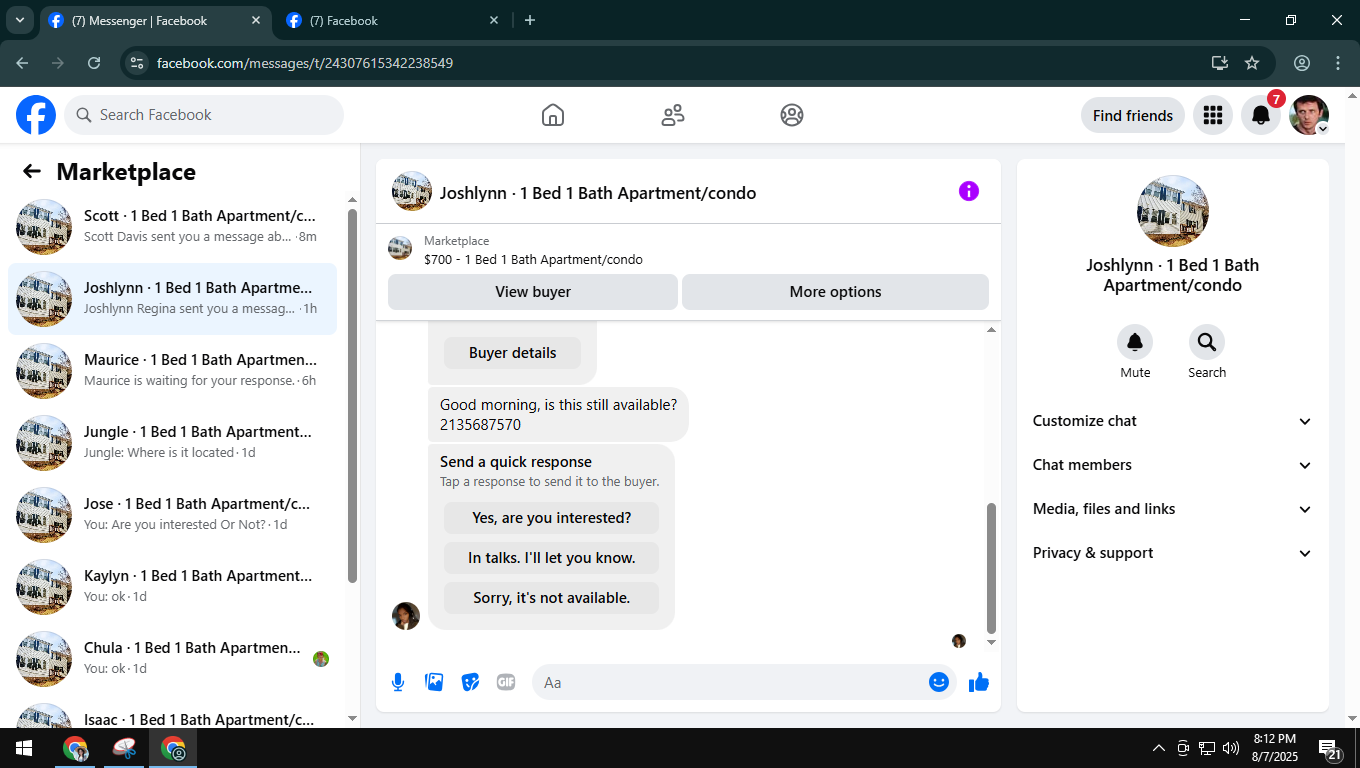Open the Maurice conversation

point(172,371)
